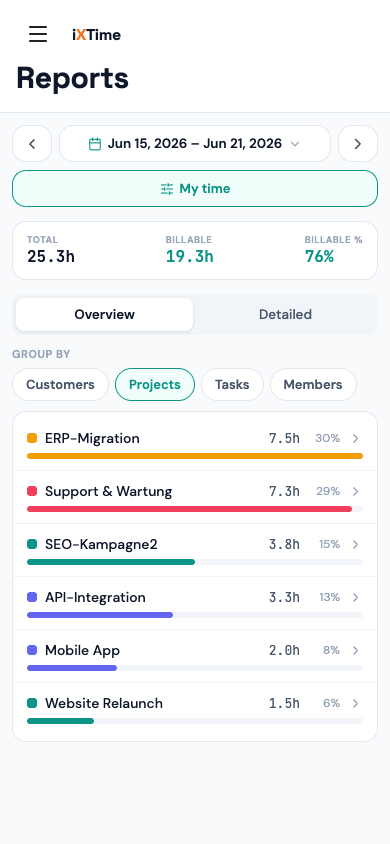The height and width of the screenshot is (844, 390).
Task: Click the ERP-Migration progress bar
Action: pyautogui.click(x=195, y=456)
